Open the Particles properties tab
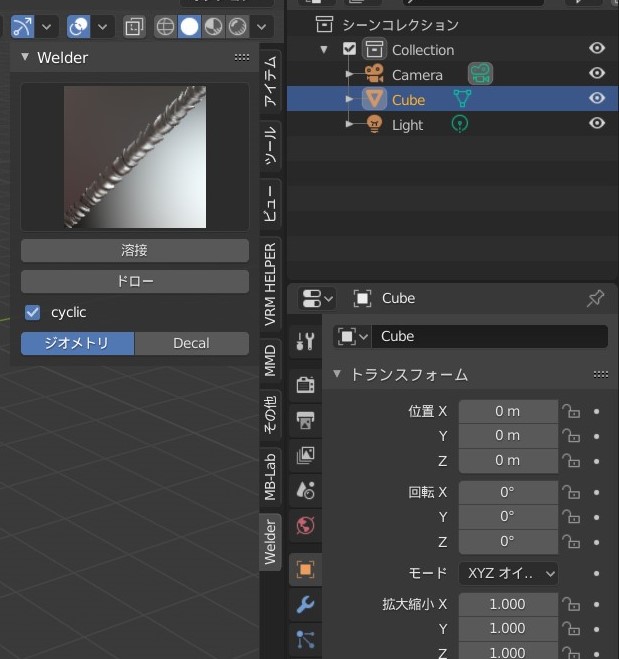Image resolution: width=619 pixels, height=659 pixels. coord(306,639)
